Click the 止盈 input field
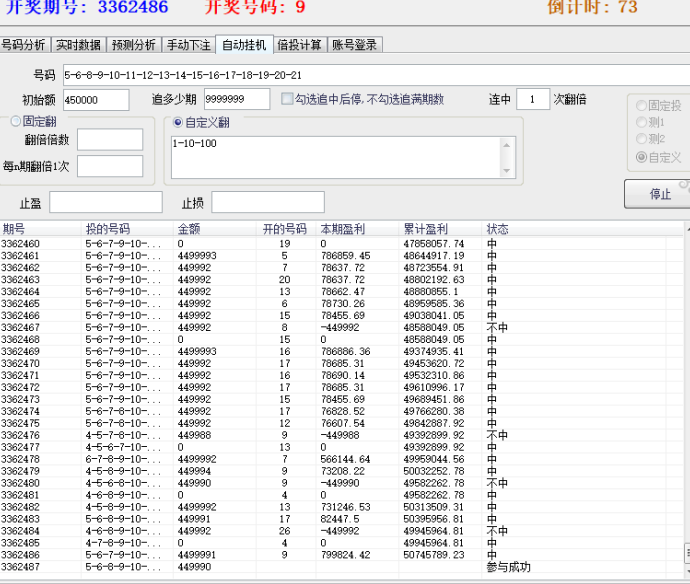The image size is (690, 584). [106, 202]
